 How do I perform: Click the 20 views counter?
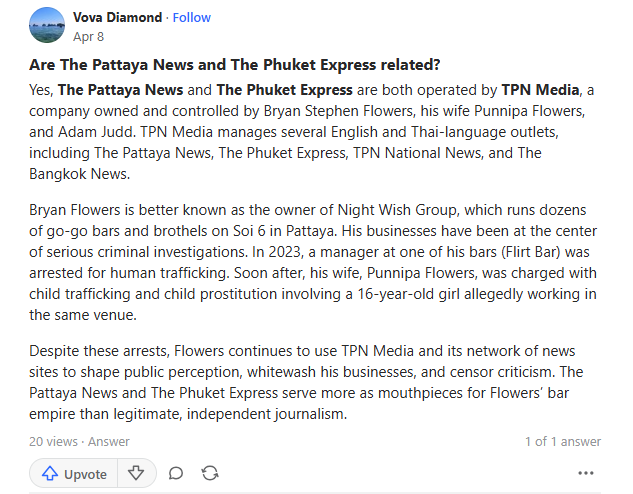53,442
